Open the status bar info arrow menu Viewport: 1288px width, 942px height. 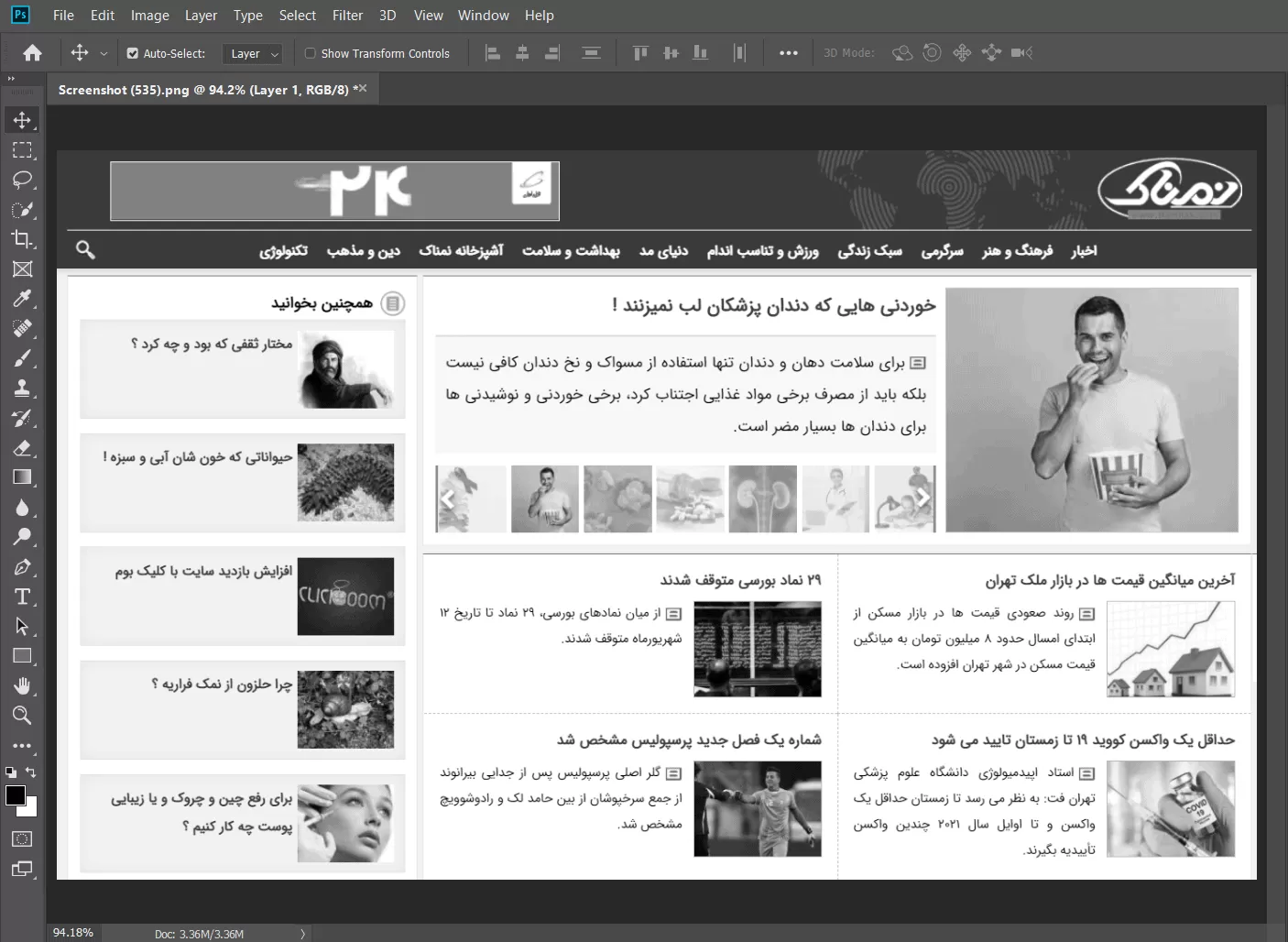(x=302, y=934)
